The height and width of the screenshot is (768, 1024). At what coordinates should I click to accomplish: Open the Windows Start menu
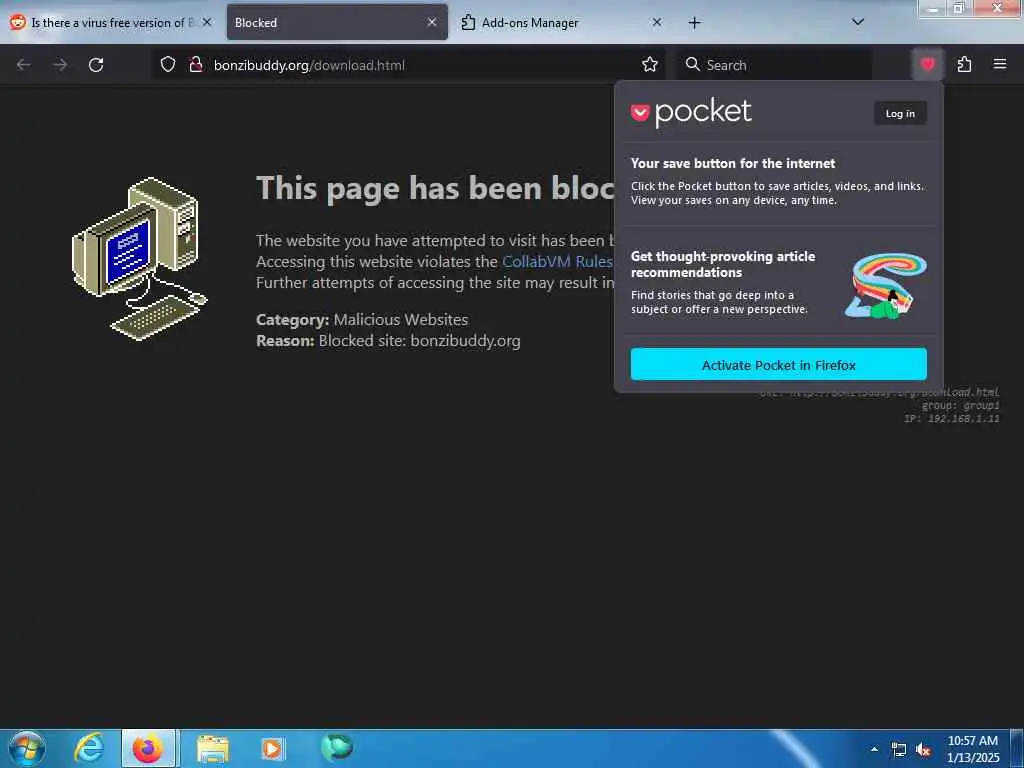click(27, 748)
